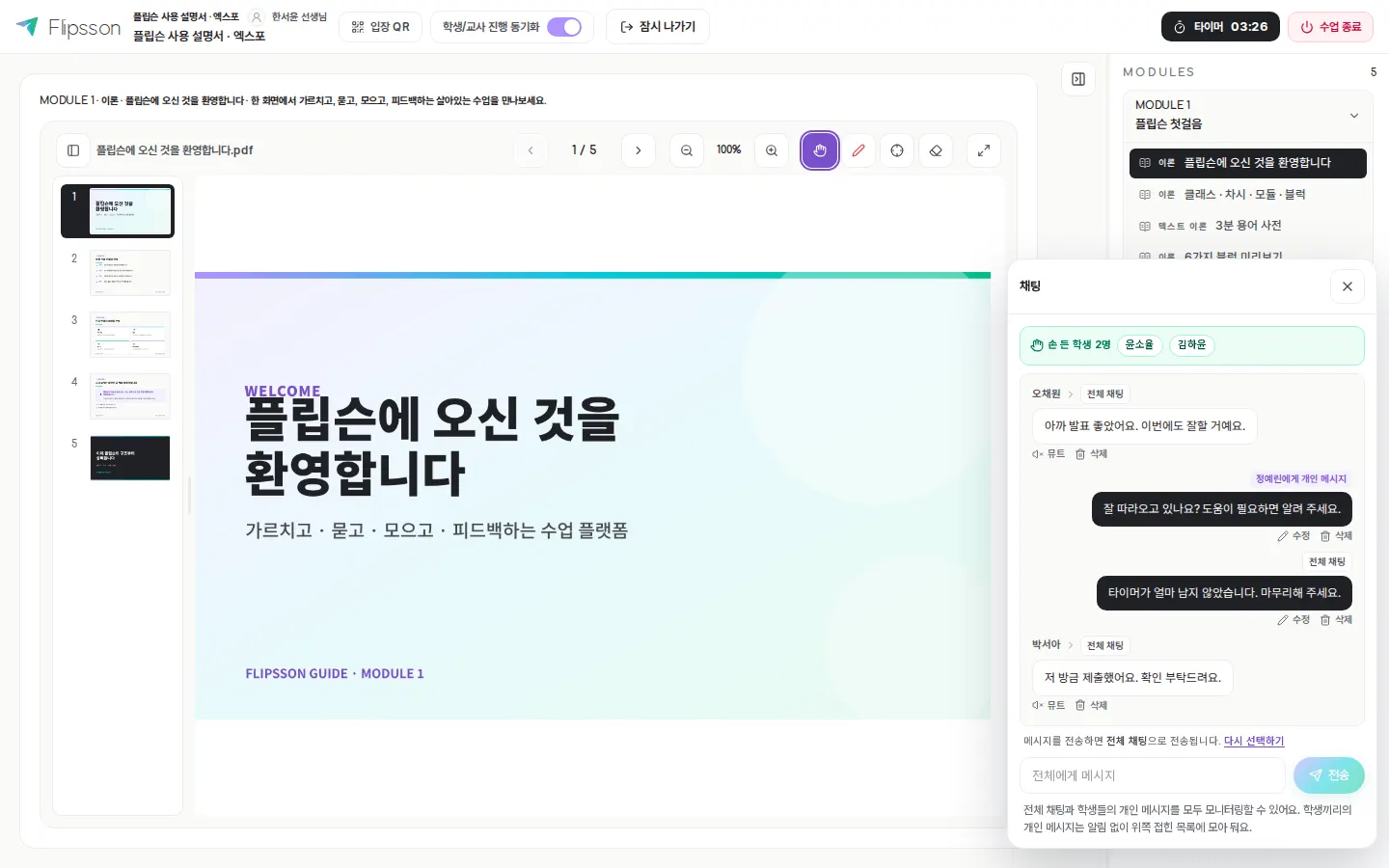Viewport: 1389px width, 868px height.
Task: Toggle the PDF thumbnail sidebar icon
Action: pos(73,150)
